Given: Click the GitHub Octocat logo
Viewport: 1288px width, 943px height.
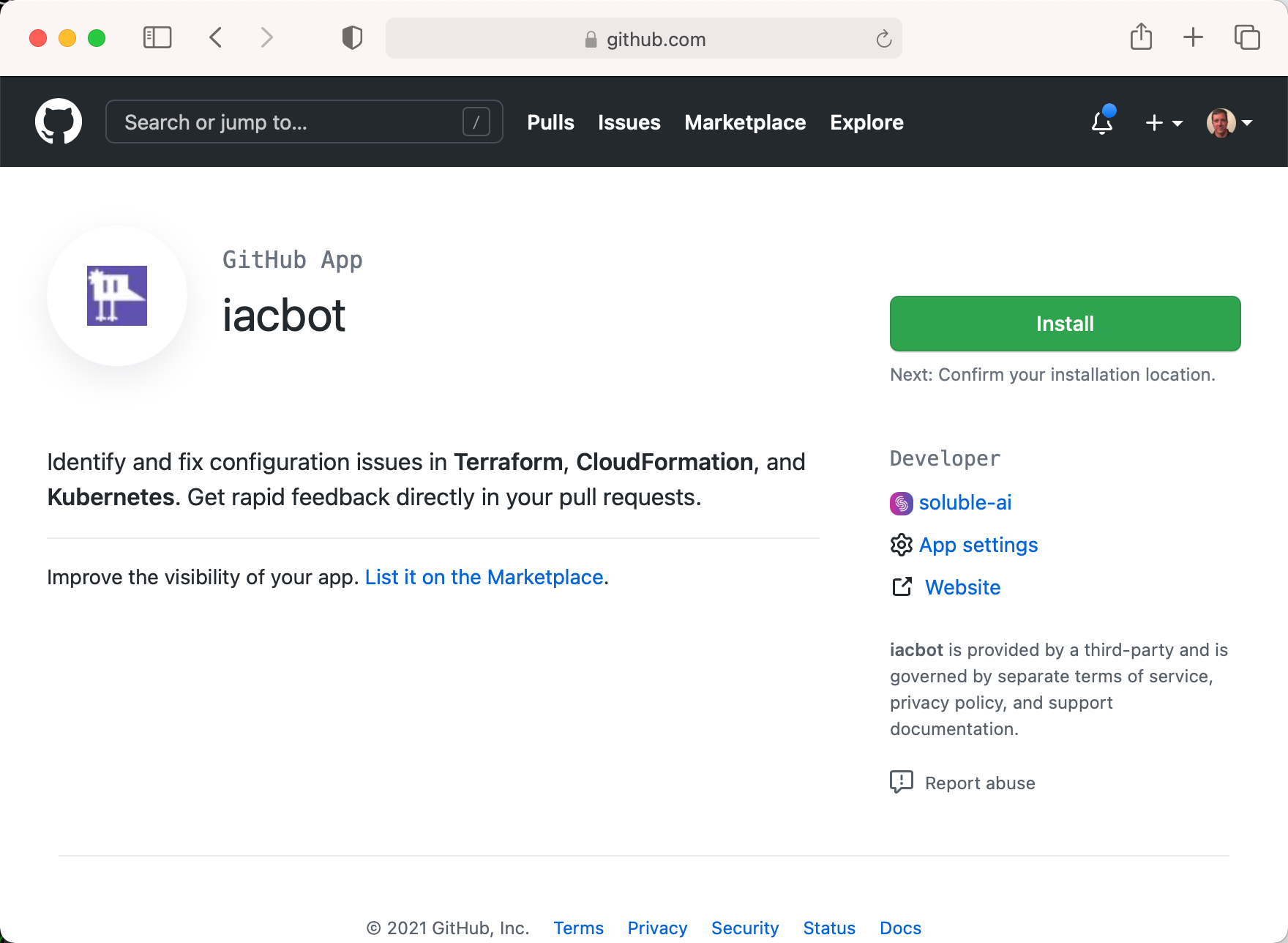Looking at the screenshot, I should [59, 122].
